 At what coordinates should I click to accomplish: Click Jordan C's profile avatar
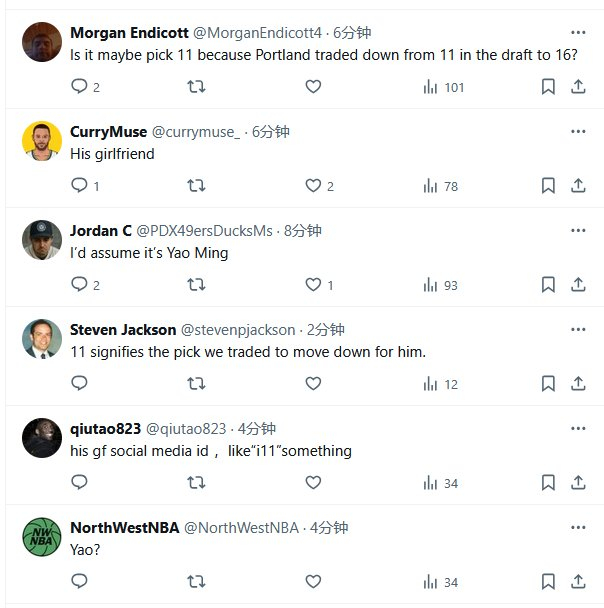[41, 239]
